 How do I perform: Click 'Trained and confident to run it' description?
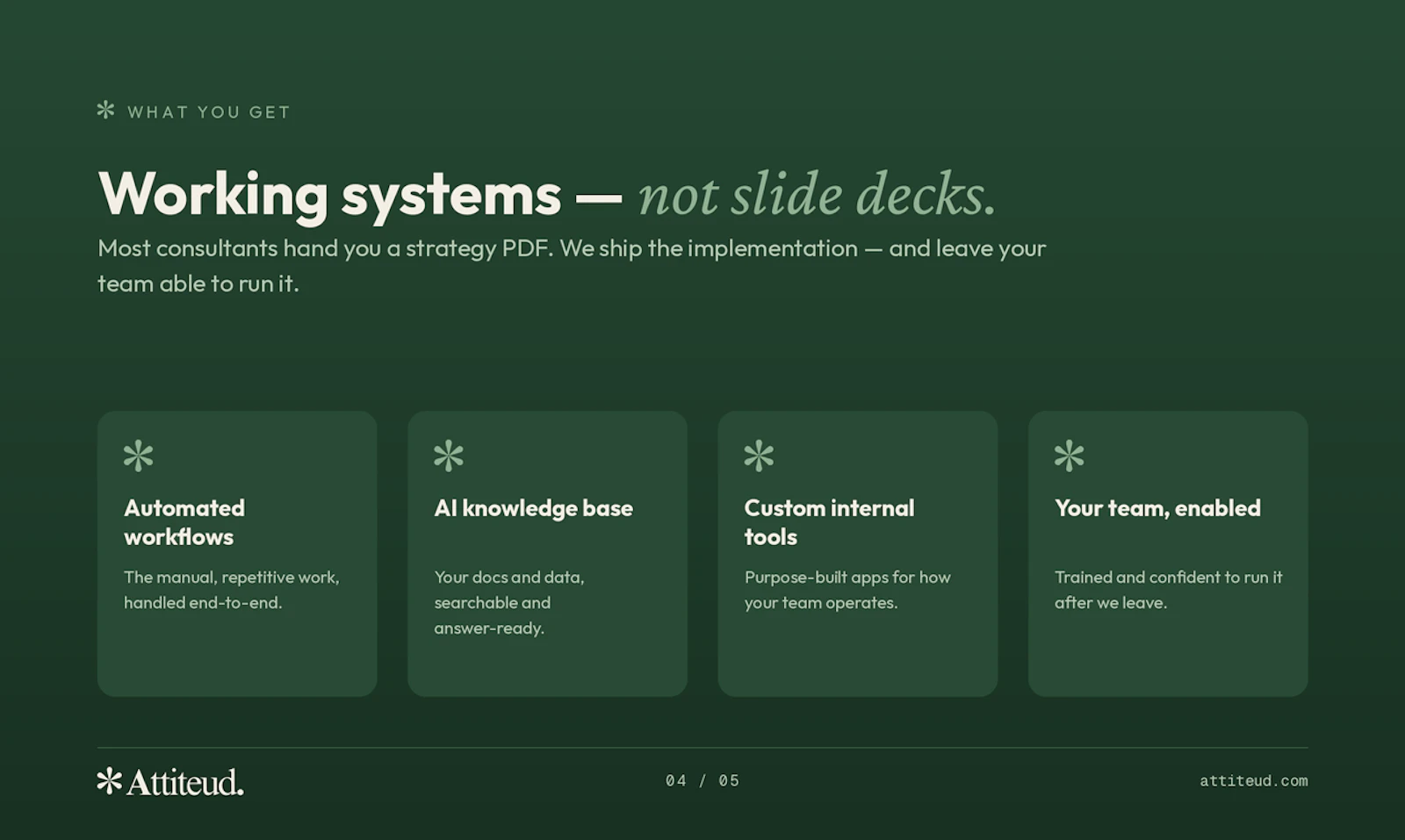[1169, 590]
